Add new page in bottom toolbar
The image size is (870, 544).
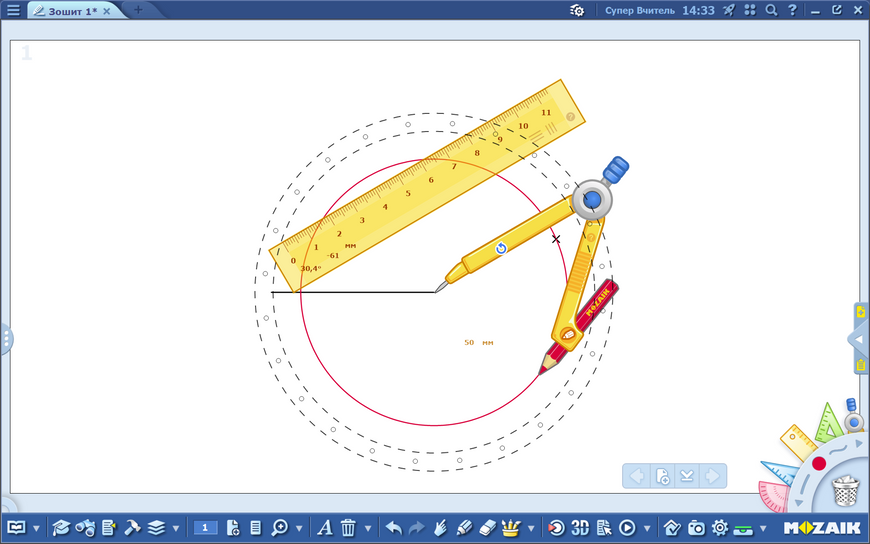coord(234,527)
